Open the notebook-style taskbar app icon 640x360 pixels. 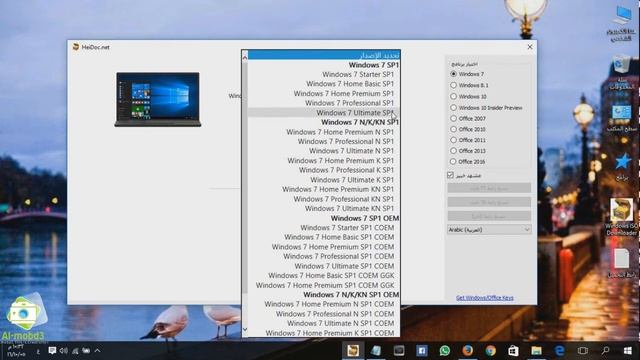click(376, 351)
